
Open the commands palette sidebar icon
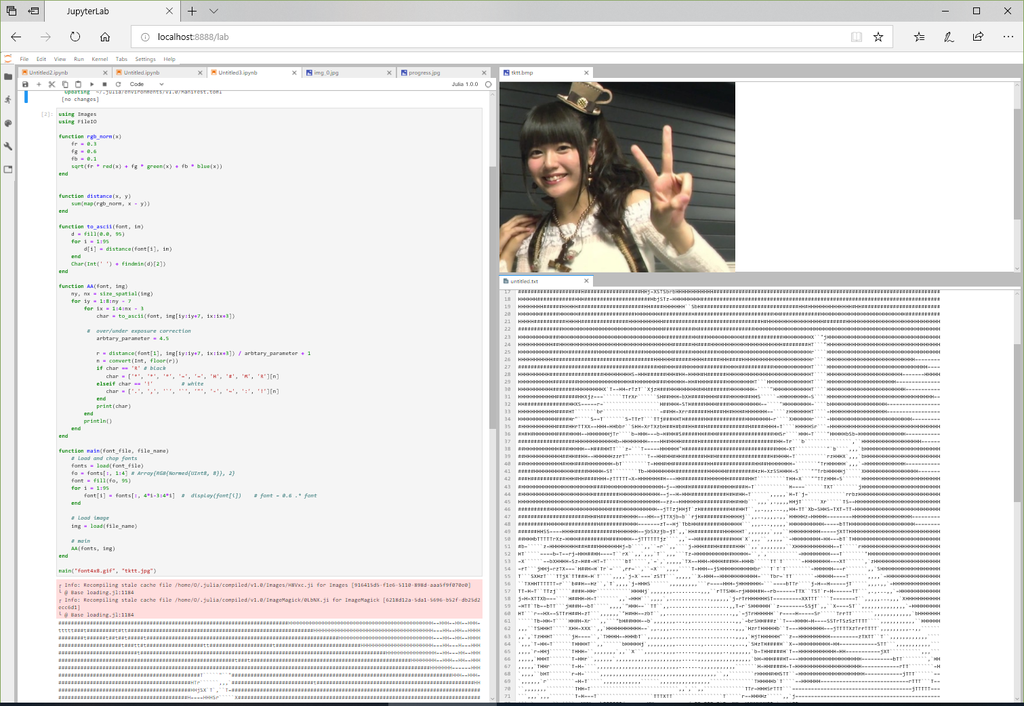[x=8, y=123]
